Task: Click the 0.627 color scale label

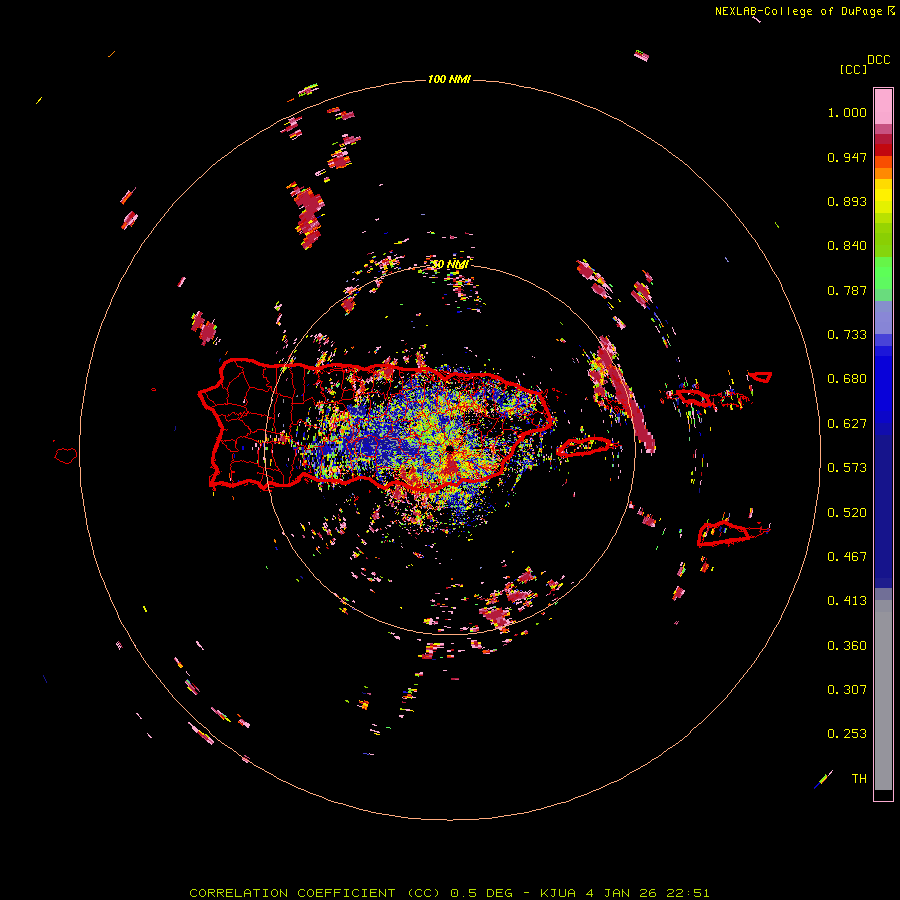Action: (x=847, y=424)
